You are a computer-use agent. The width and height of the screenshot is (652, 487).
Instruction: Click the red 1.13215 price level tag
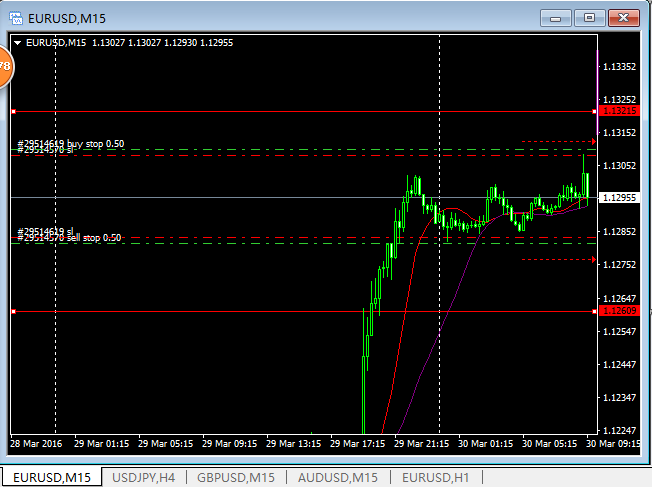coord(618,112)
